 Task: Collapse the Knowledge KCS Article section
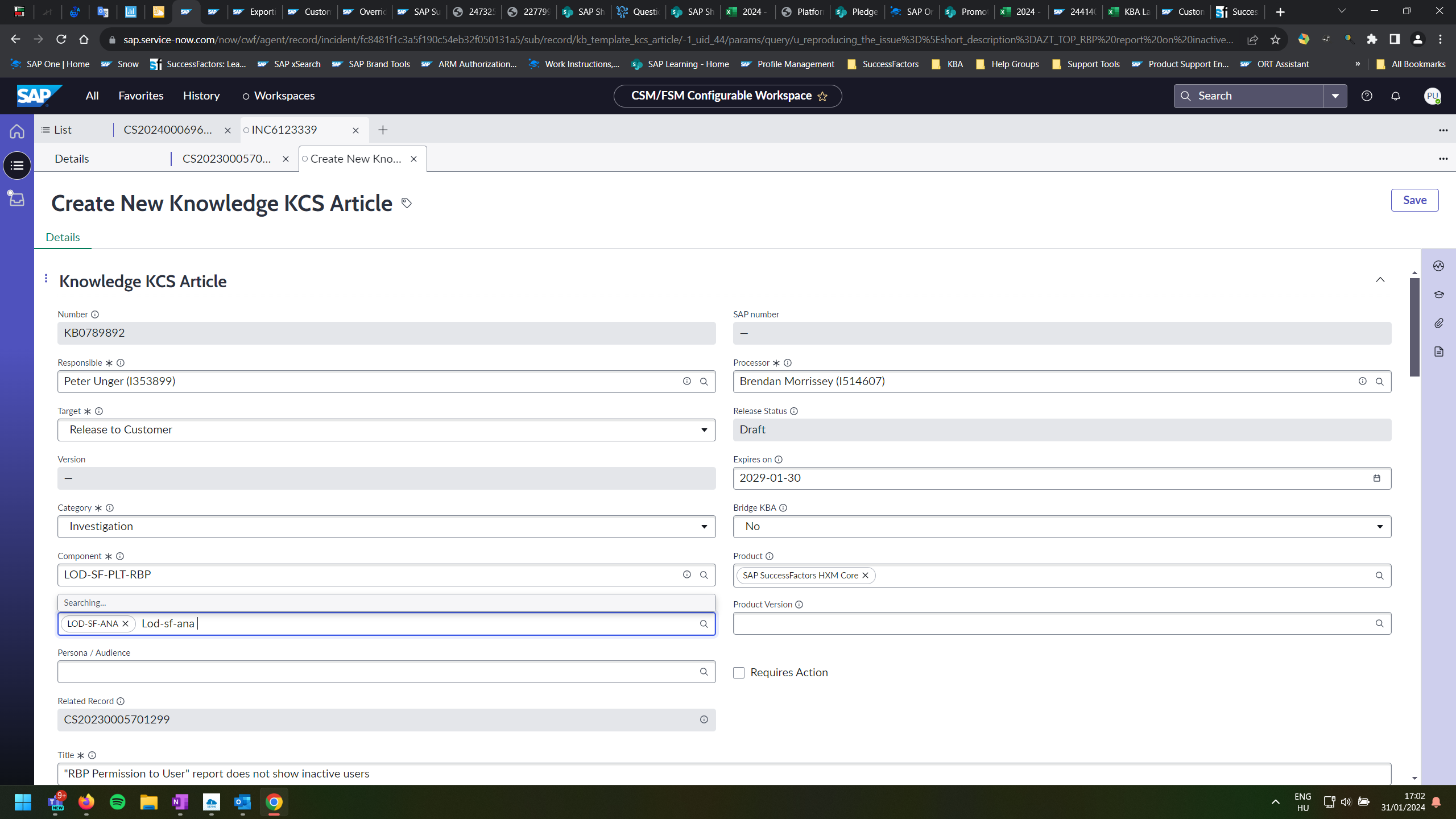(1380, 280)
